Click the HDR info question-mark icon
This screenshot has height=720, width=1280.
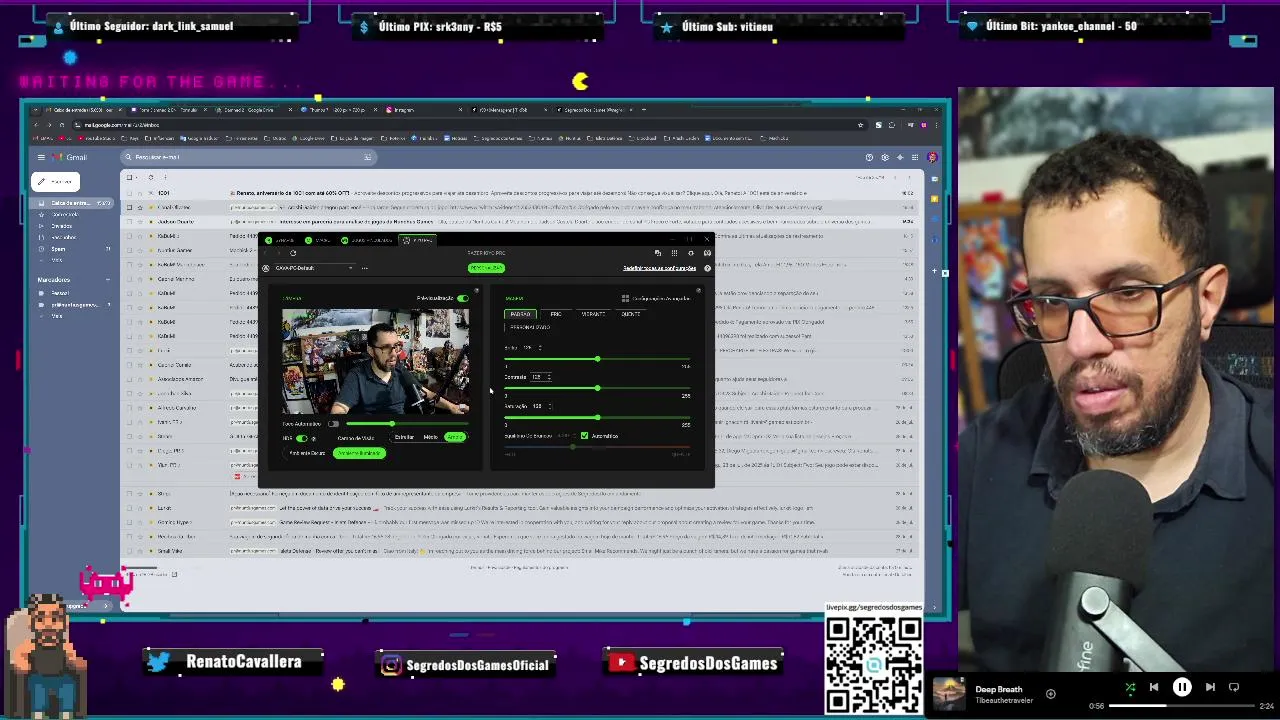pos(313,438)
